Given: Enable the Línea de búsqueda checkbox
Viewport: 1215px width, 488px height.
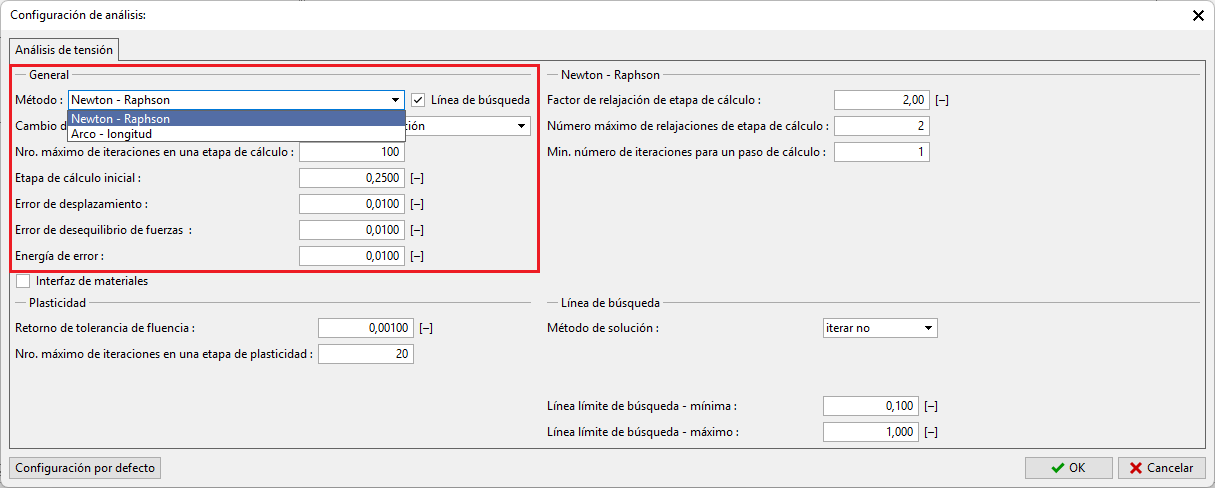Looking at the screenshot, I should [x=419, y=100].
